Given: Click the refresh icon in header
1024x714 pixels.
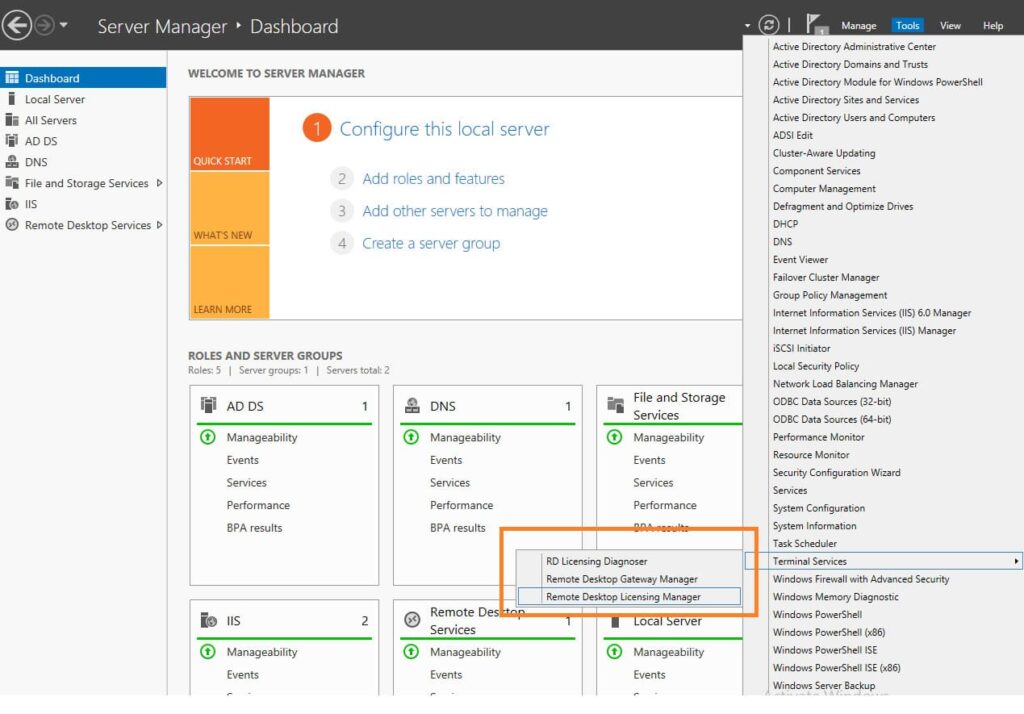Looking at the screenshot, I should click(x=769, y=25).
